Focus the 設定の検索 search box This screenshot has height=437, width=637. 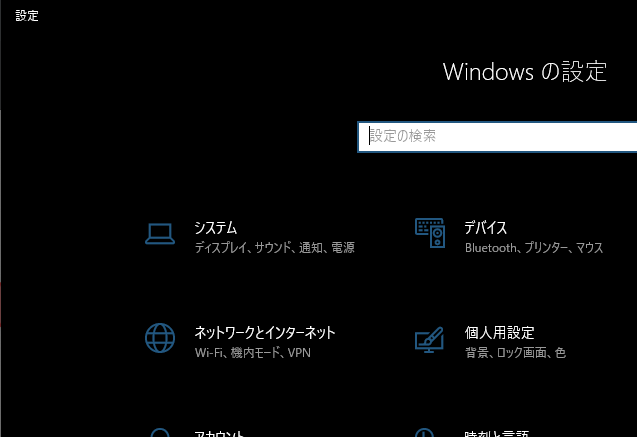click(497, 137)
